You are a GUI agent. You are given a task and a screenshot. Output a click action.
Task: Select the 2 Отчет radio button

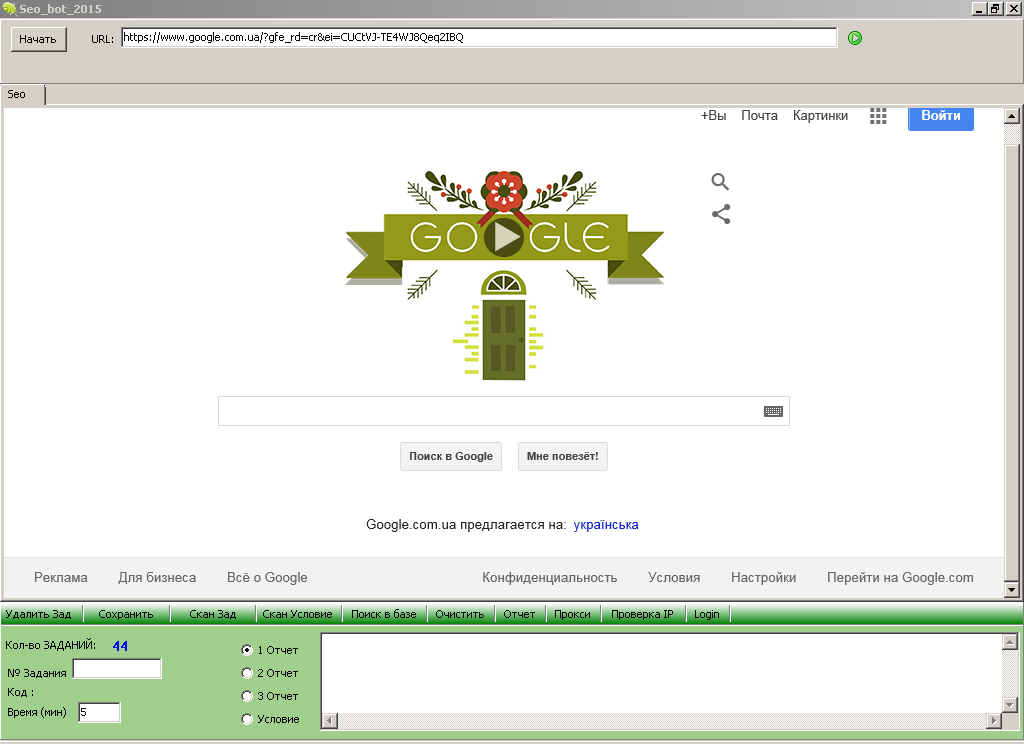pyautogui.click(x=247, y=673)
